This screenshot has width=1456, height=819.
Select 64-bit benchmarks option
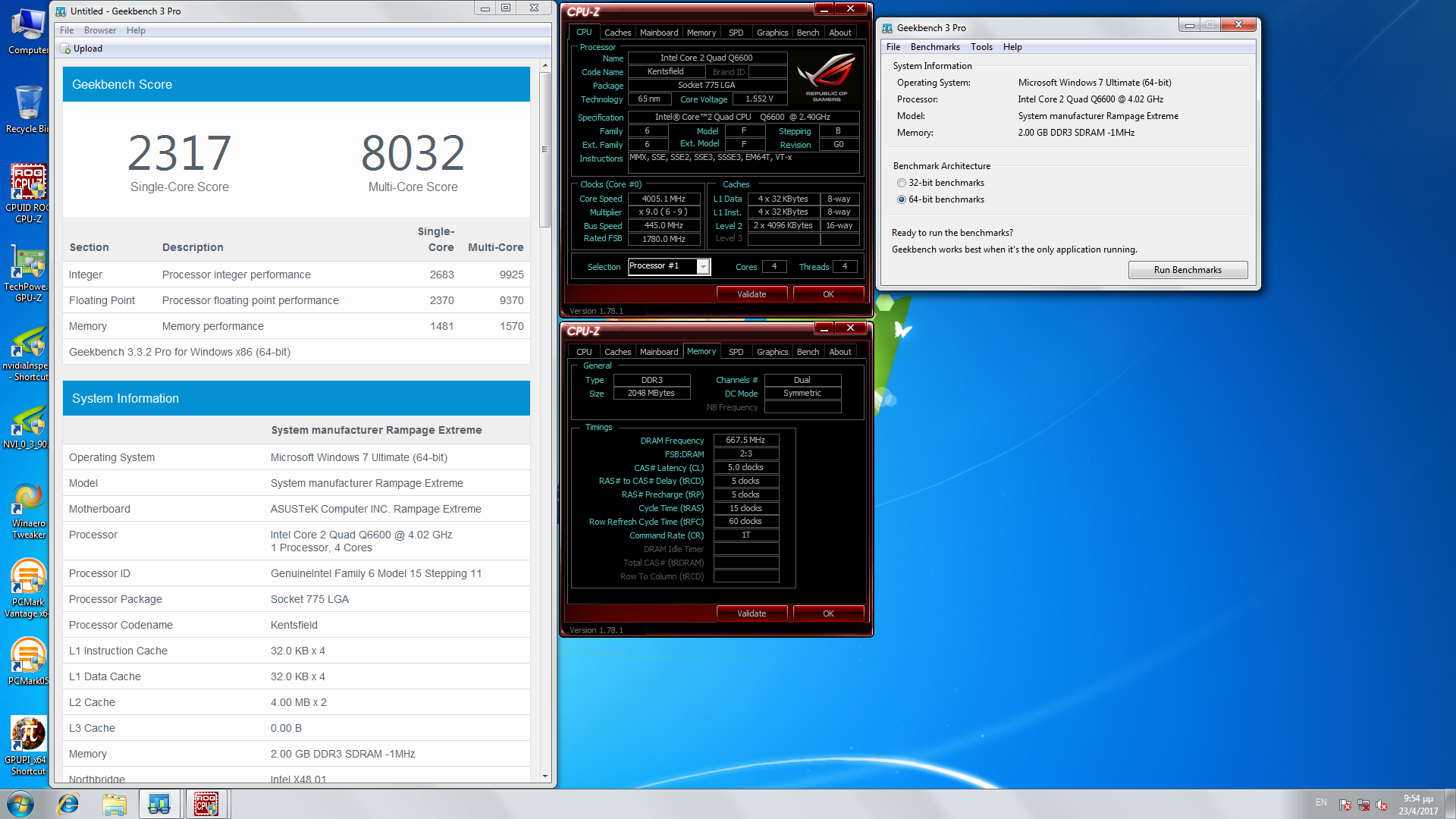pyautogui.click(x=901, y=199)
